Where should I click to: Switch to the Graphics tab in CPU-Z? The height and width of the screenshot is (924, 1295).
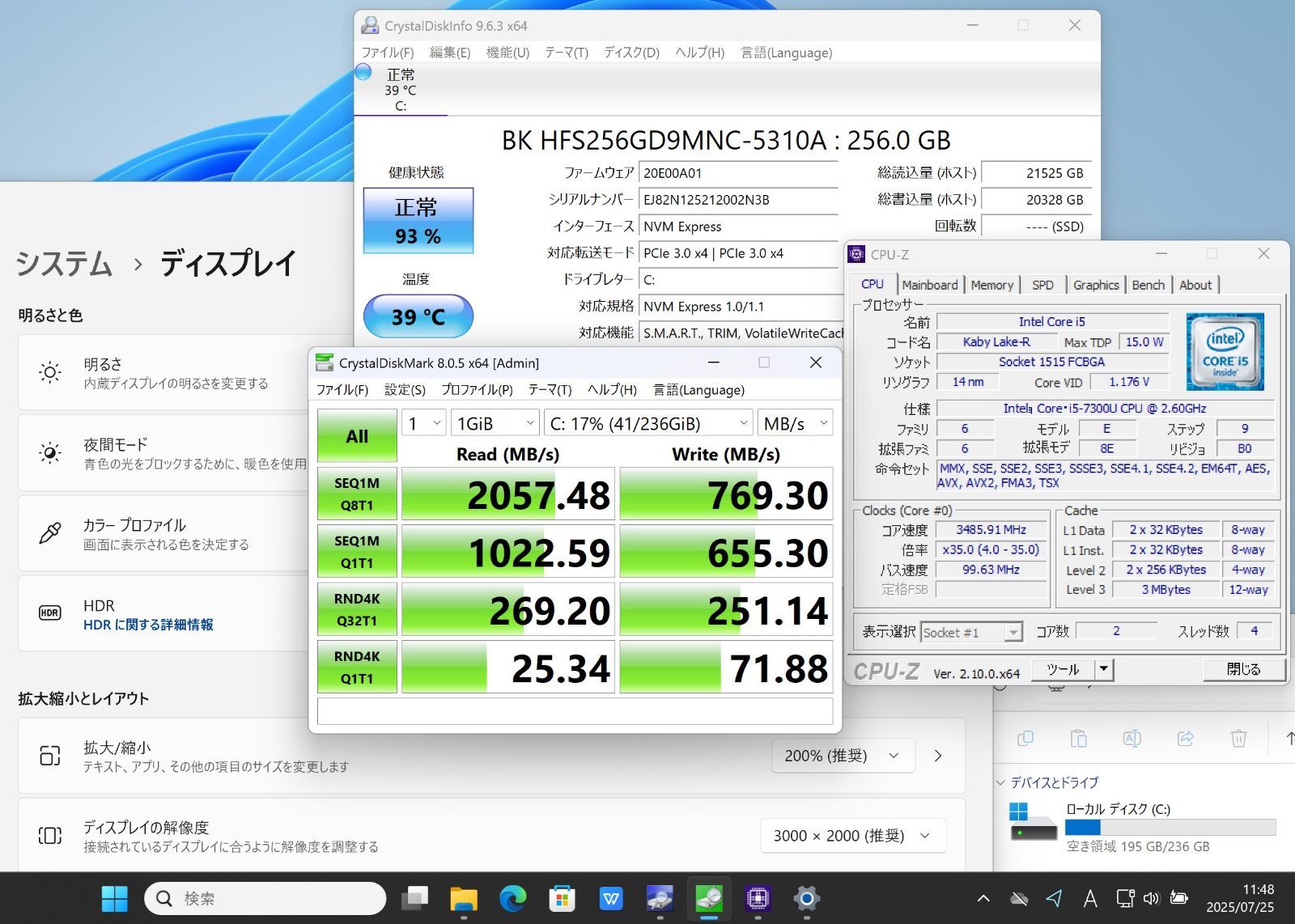pyautogui.click(x=1096, y=285)
